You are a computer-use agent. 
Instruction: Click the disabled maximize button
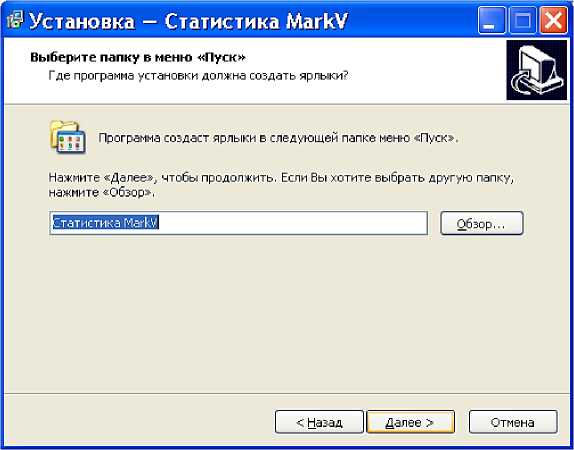[521, 20]
